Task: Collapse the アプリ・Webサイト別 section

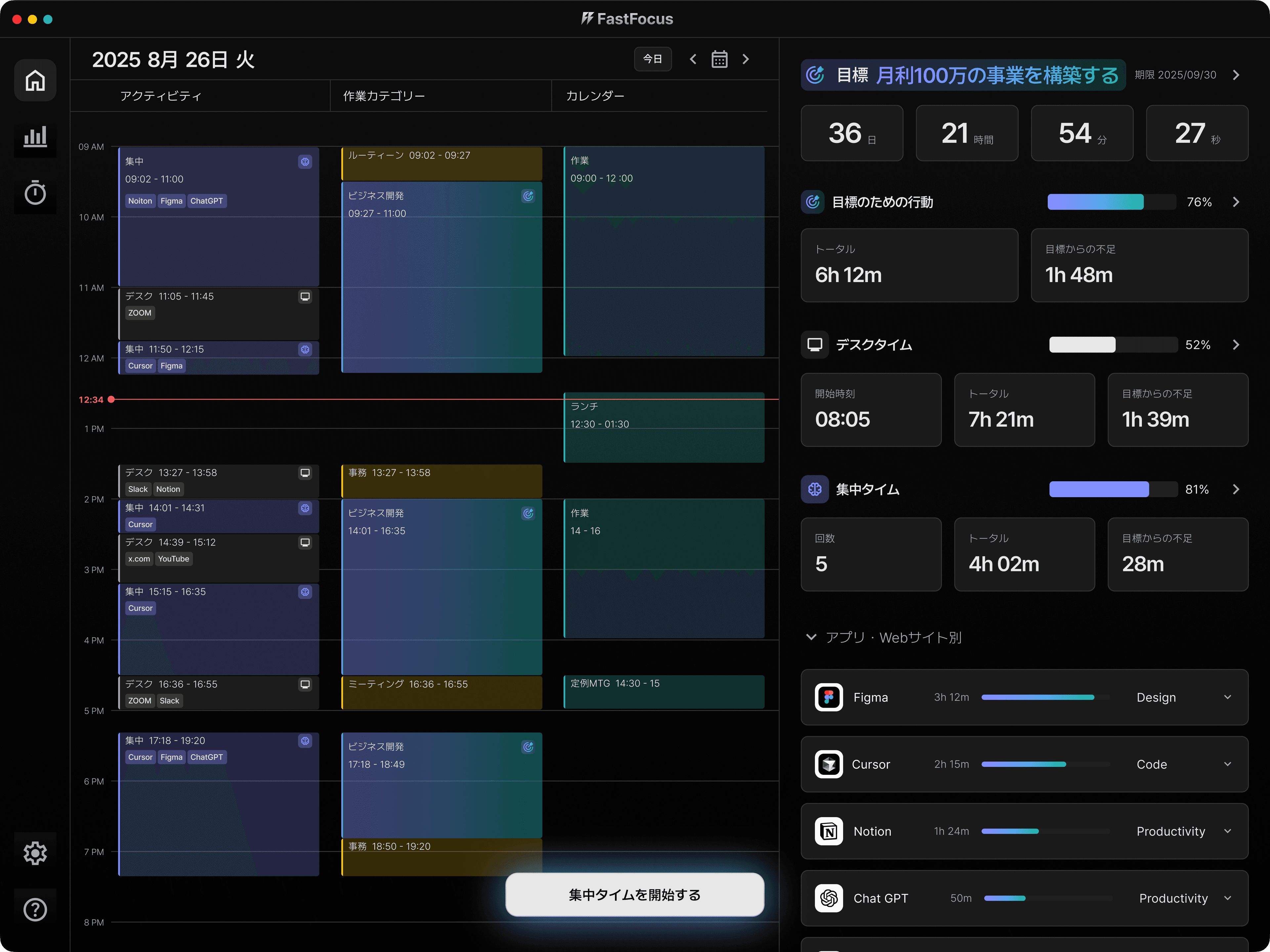Action: coord(811,637)
